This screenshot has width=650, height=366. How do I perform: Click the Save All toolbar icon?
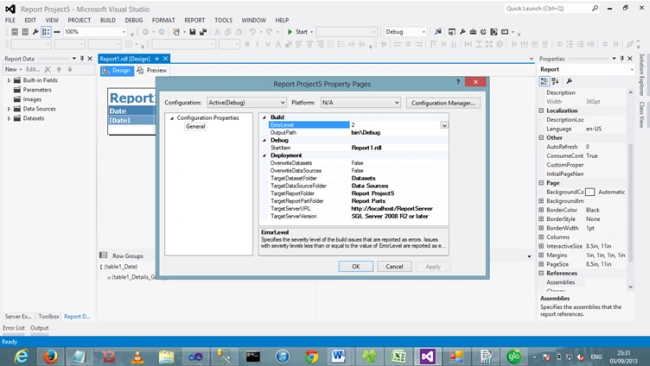click(x=203, y=32)
